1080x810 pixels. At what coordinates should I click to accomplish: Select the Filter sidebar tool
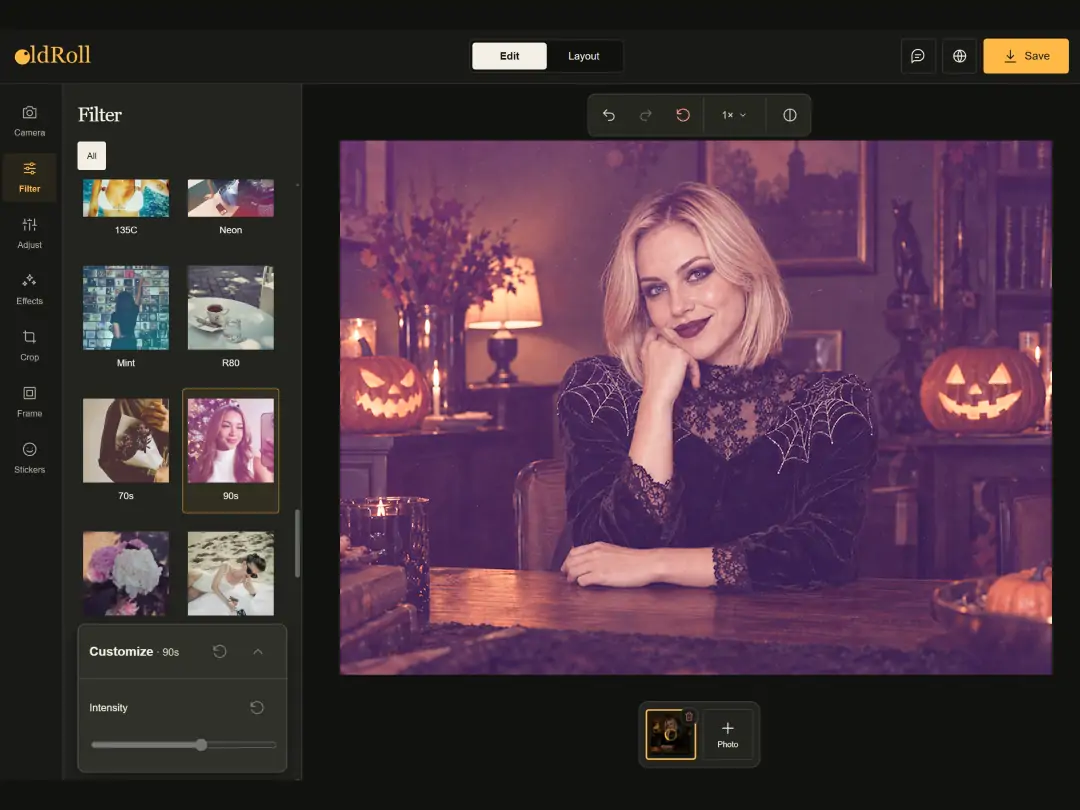click(30, 177)
